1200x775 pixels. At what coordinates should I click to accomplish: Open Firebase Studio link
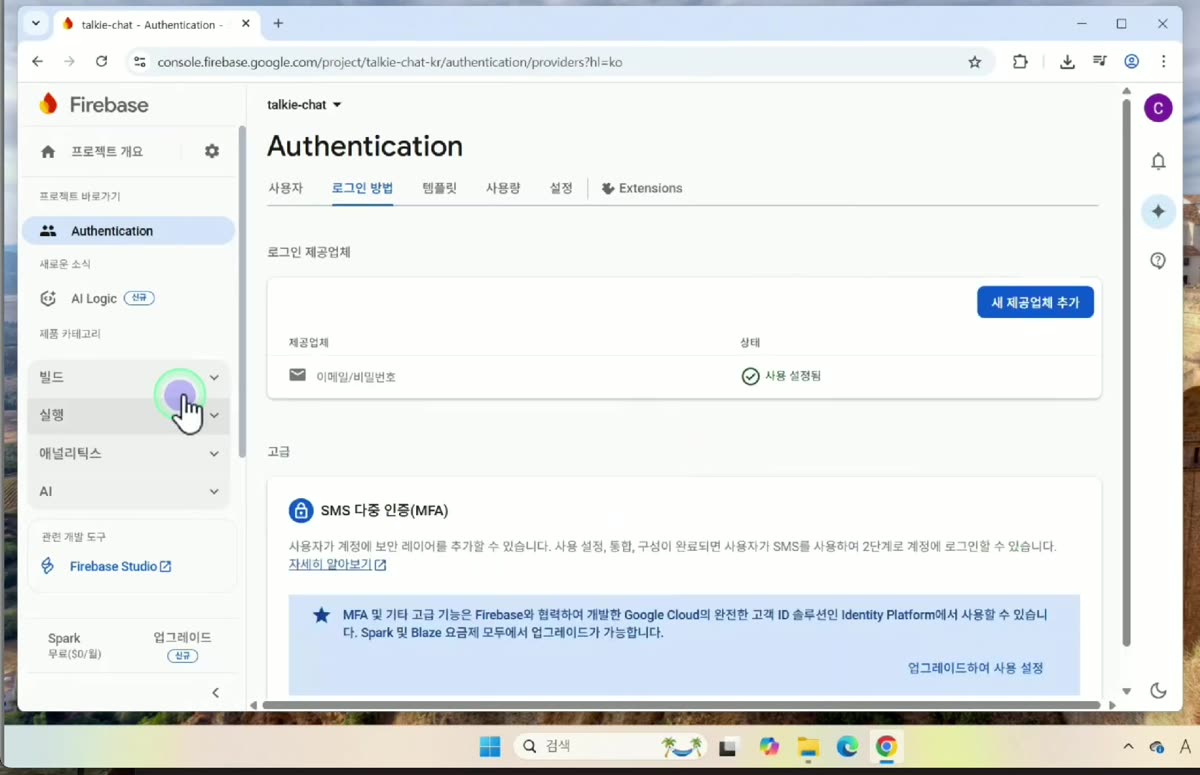click(x=120, y=566)
